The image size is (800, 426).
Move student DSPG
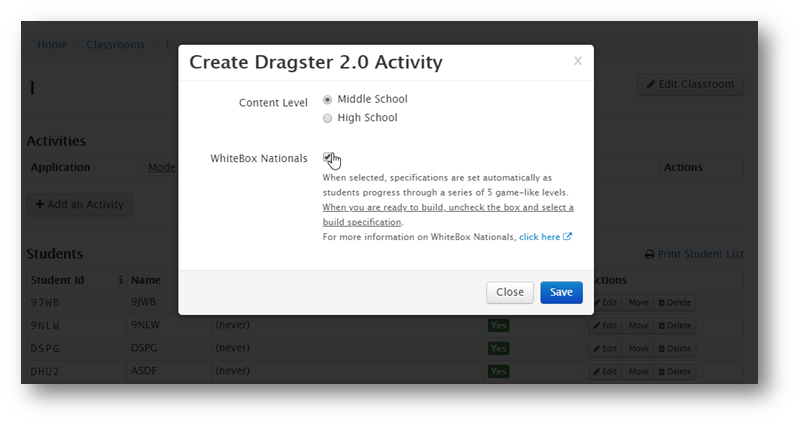(638, 348)
